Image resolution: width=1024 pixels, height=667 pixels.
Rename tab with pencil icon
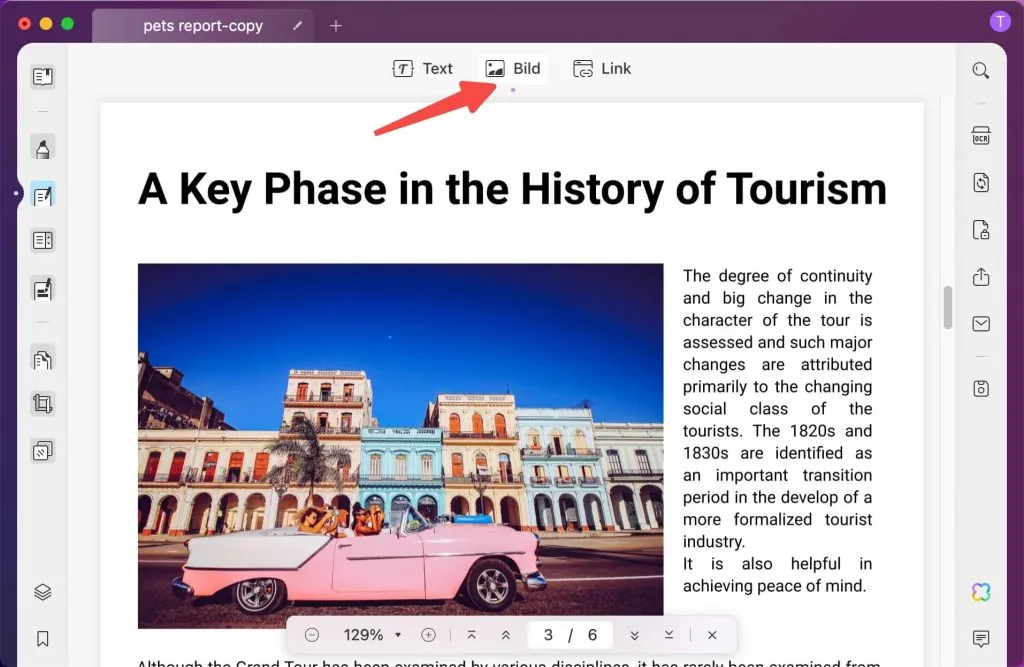(297, 25)
